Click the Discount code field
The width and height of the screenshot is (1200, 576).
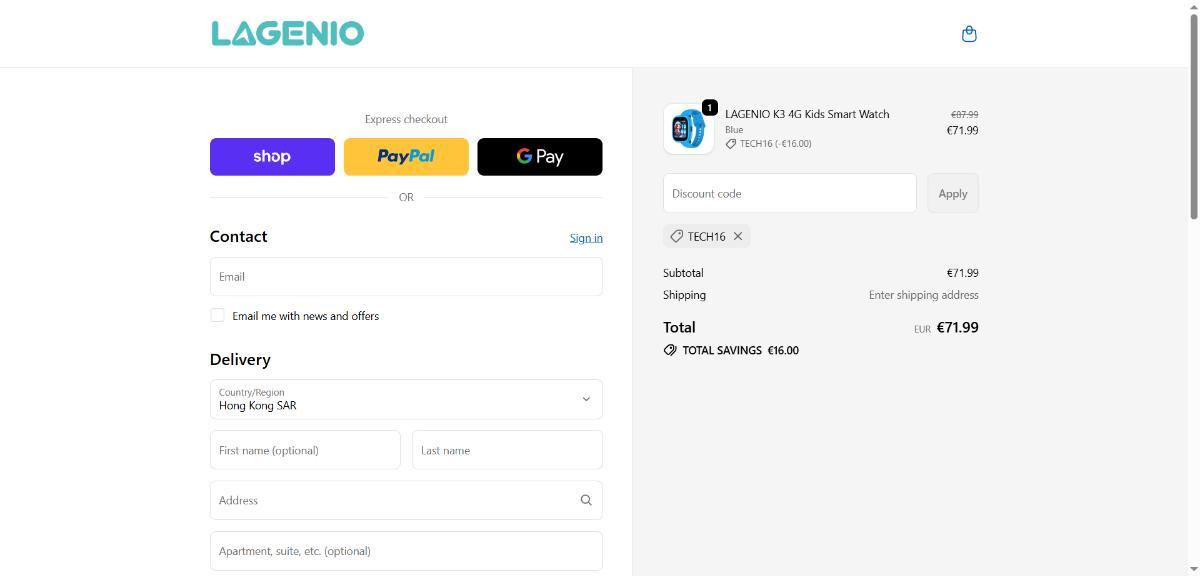[789, 193]
